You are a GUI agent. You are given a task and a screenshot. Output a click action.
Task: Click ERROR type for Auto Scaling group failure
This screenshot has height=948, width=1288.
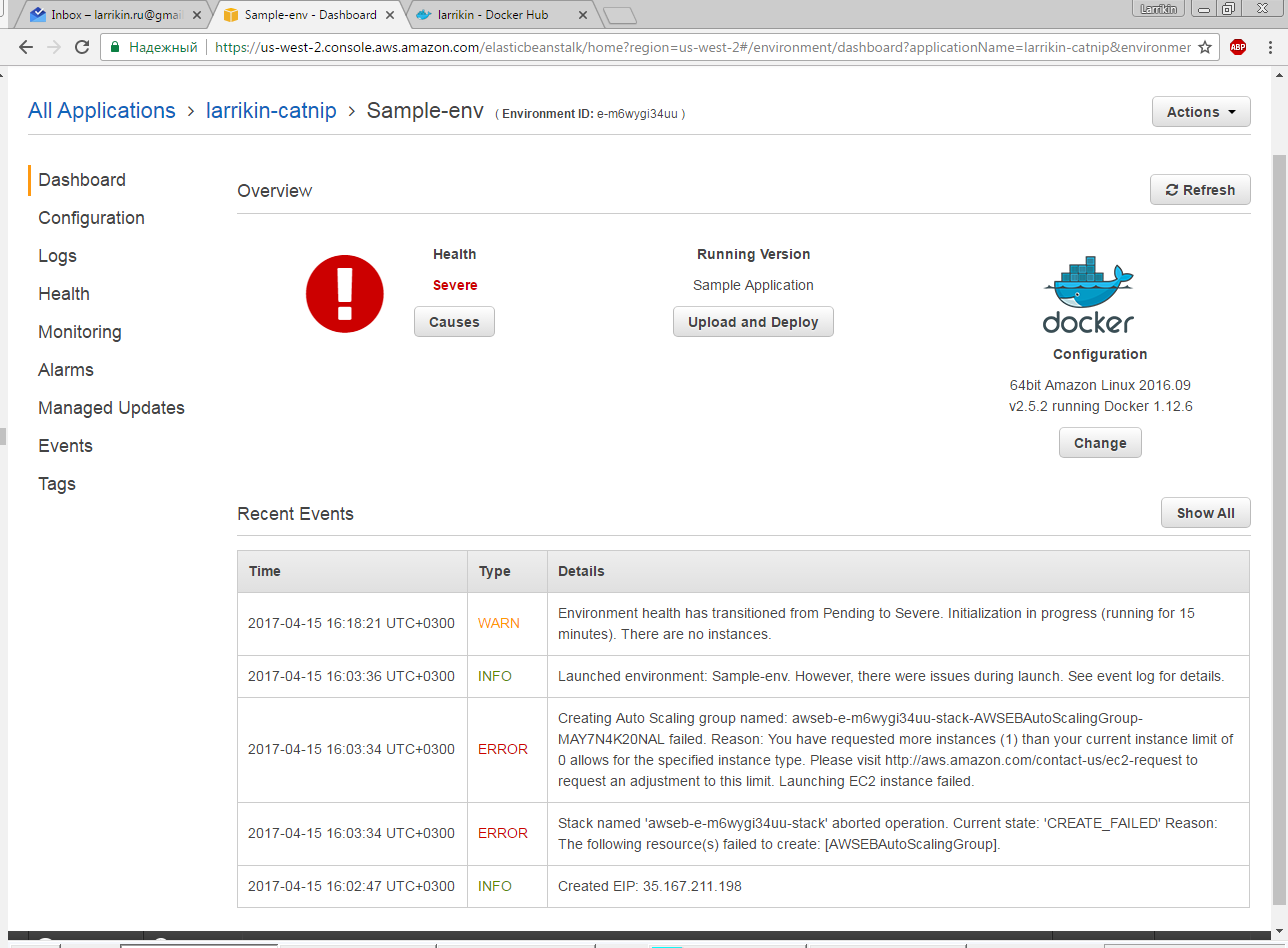(503, 749)
